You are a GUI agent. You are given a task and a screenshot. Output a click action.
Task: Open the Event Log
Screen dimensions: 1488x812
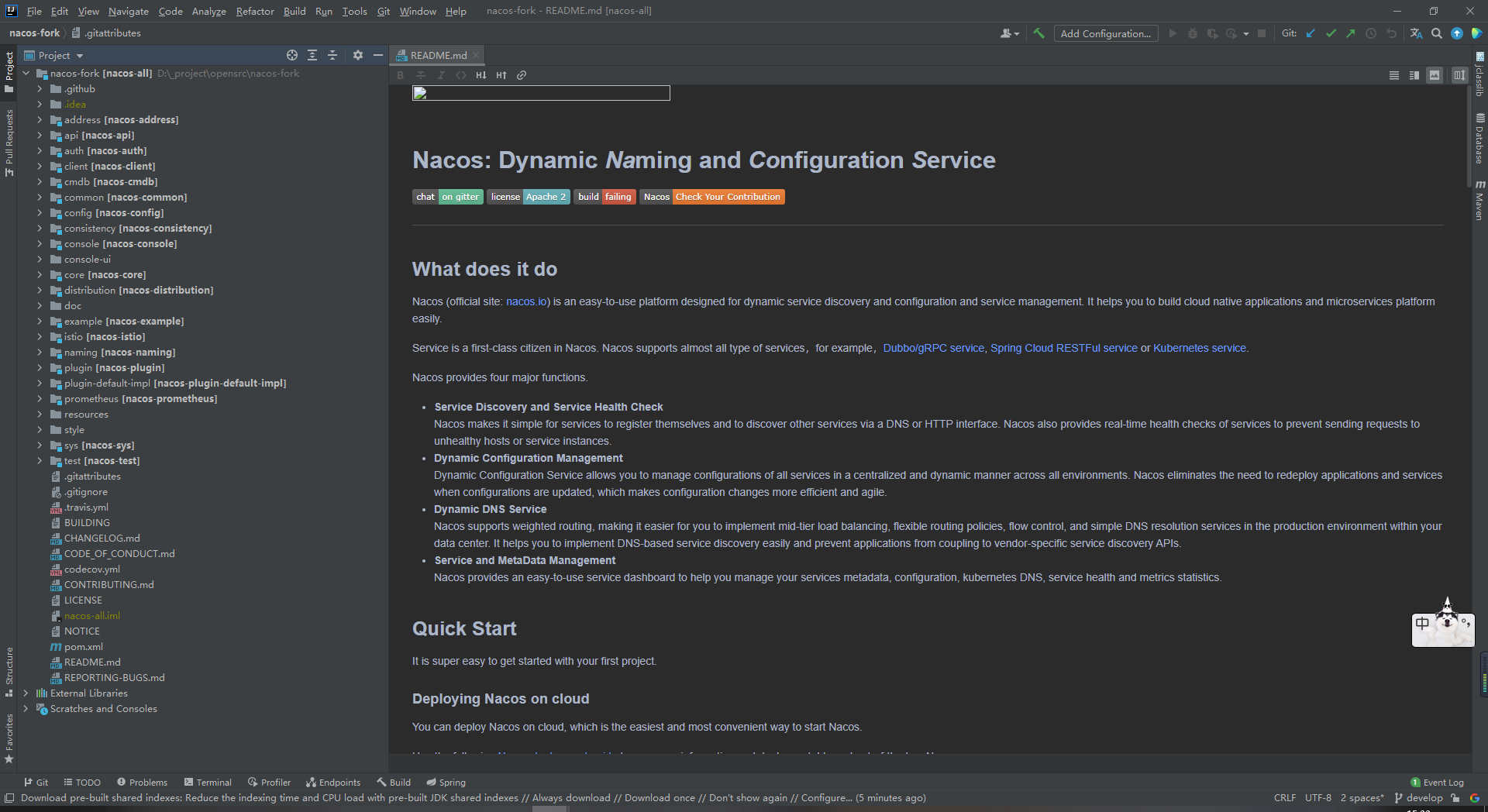tap(1437, 783)
